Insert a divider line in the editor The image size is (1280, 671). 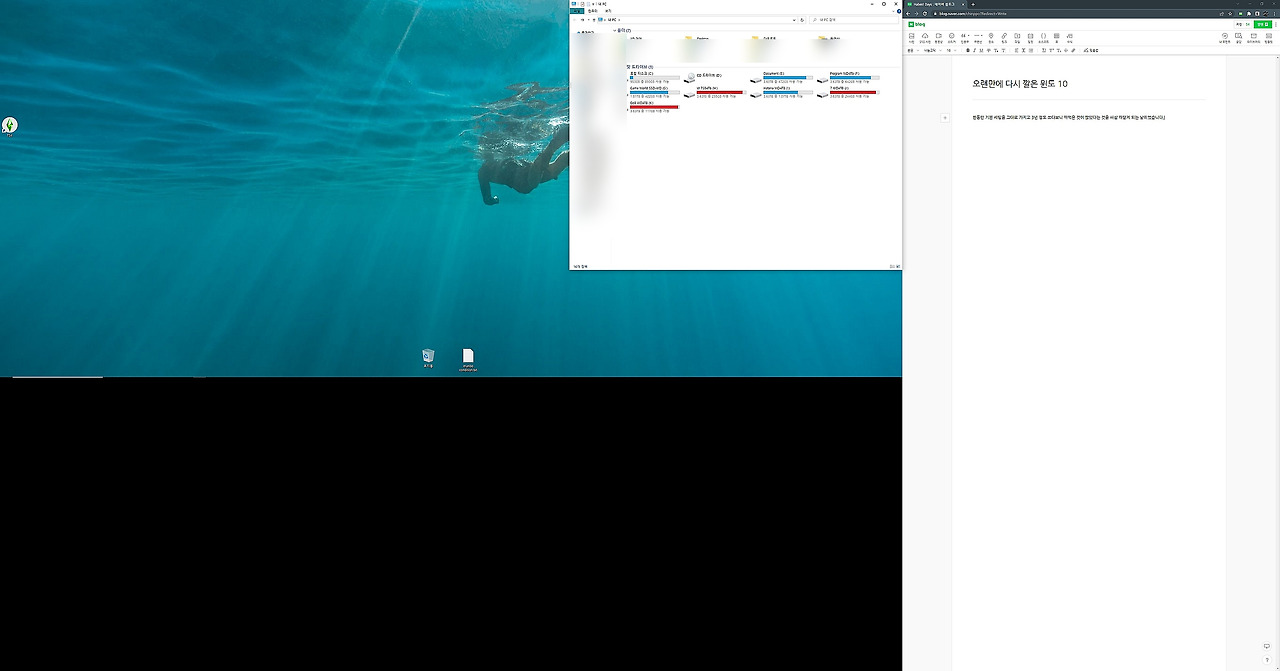point(978,38)
